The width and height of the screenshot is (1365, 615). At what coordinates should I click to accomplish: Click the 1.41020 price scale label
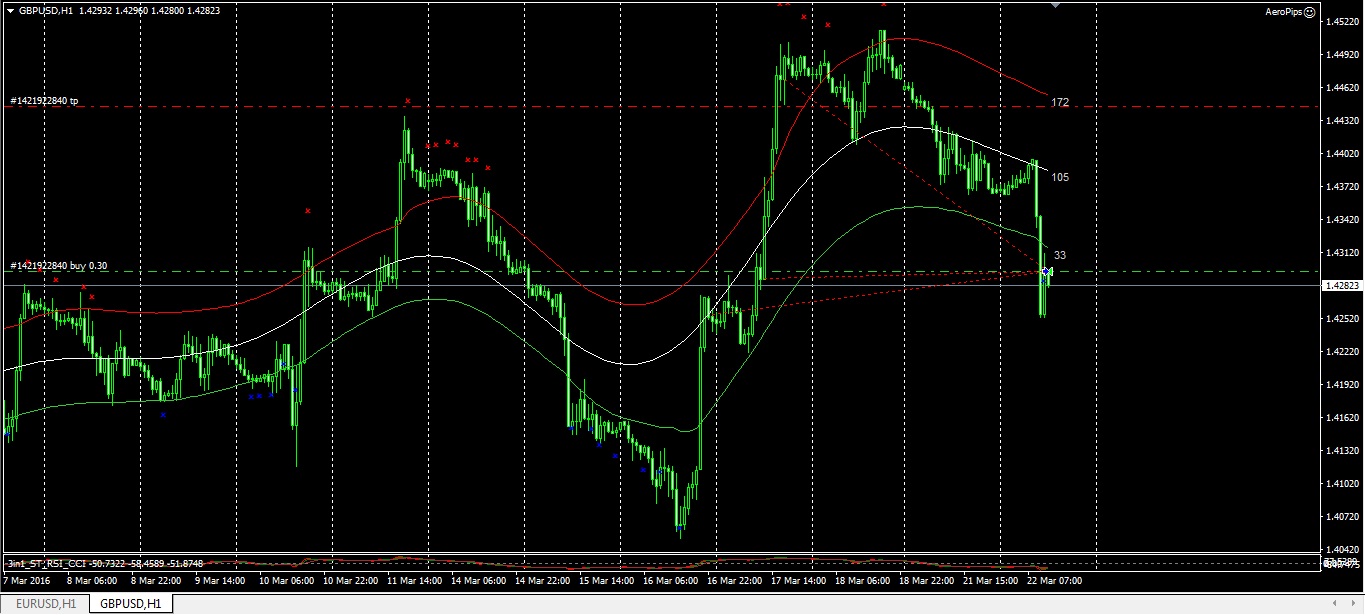point(1341,483)
